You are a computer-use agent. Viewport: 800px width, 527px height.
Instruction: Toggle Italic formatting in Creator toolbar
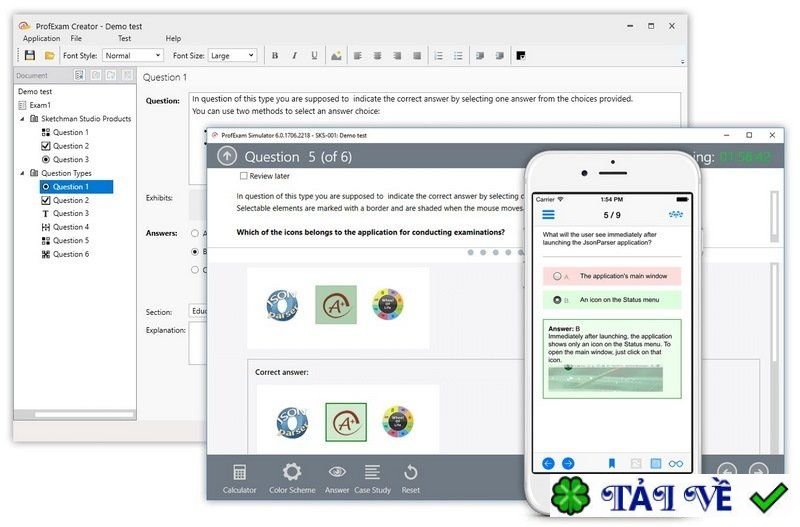pos(294,56)
